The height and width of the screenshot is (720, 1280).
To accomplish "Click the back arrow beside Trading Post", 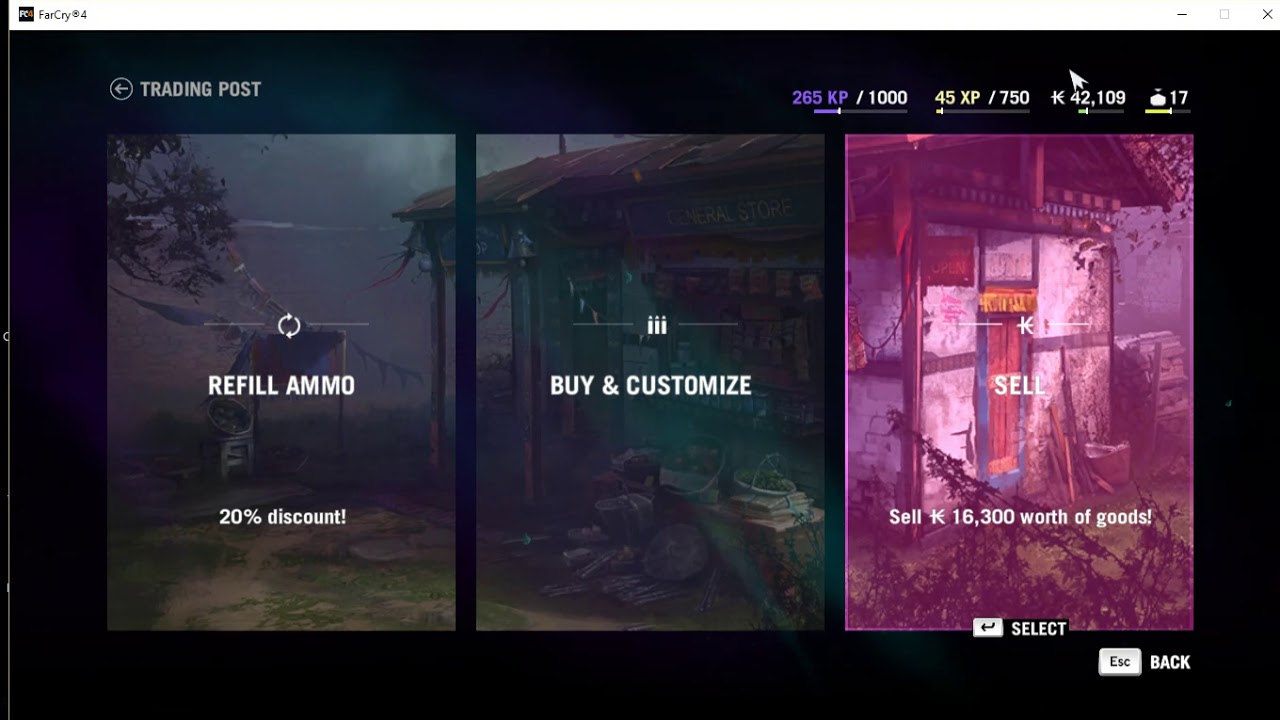I will click(x=121, y=89).
